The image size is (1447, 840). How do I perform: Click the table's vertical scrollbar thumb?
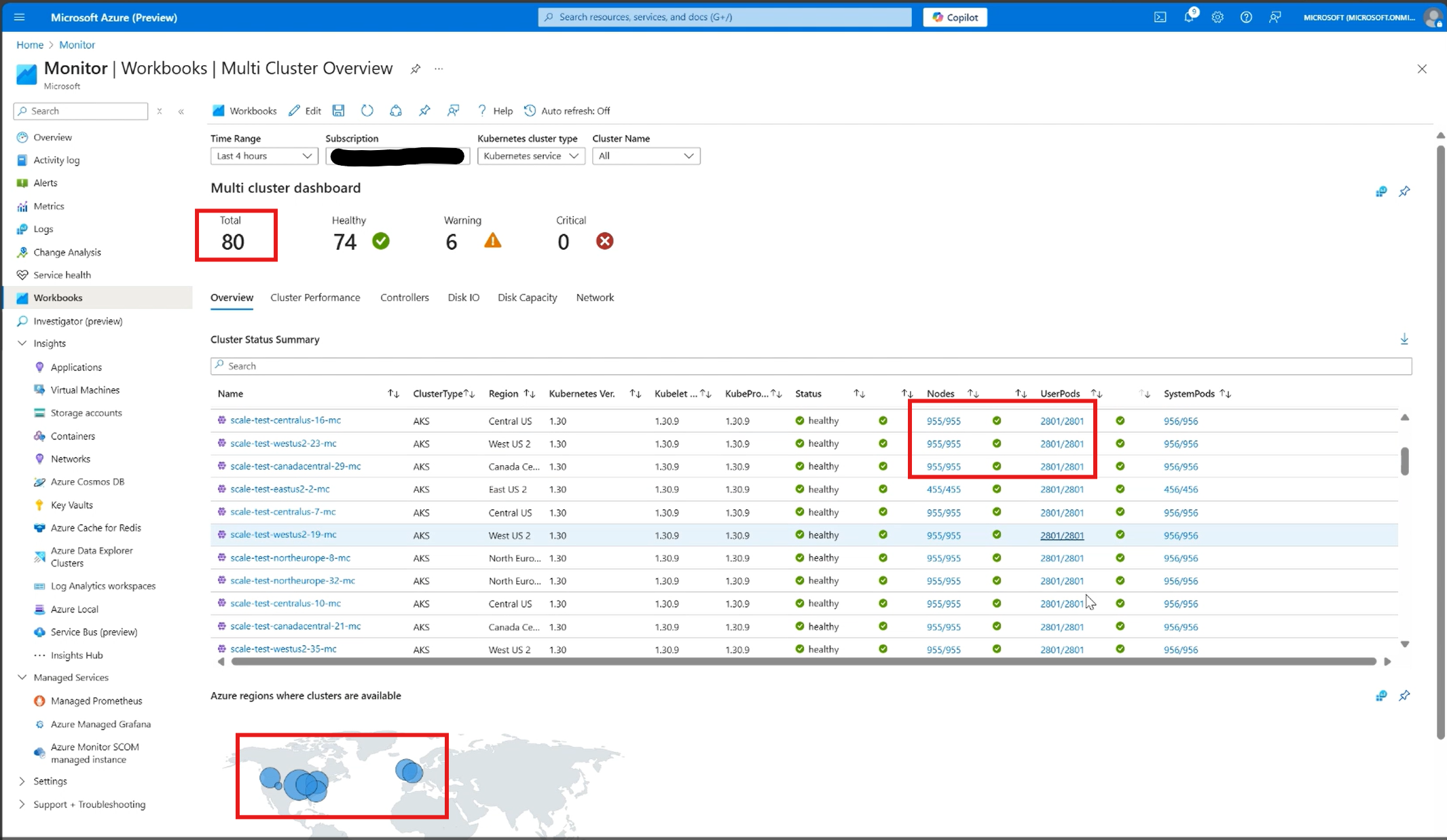point(1404,462)
